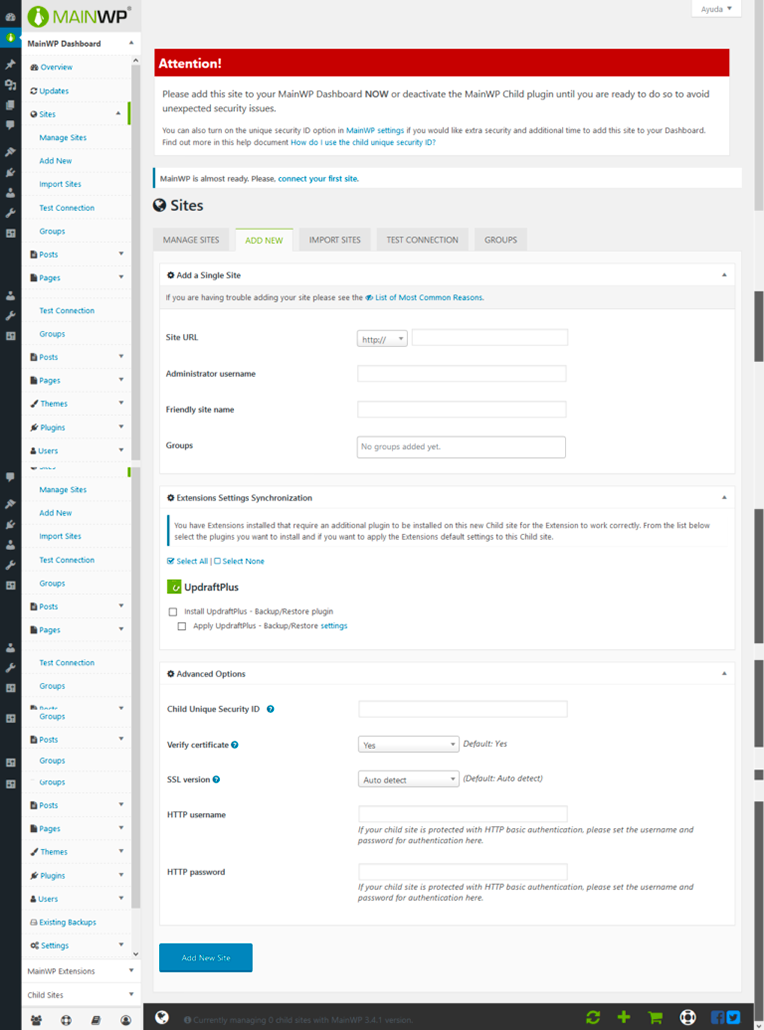
Task: Click the MainWP logo at top left
Action: (x=79, y=16)
